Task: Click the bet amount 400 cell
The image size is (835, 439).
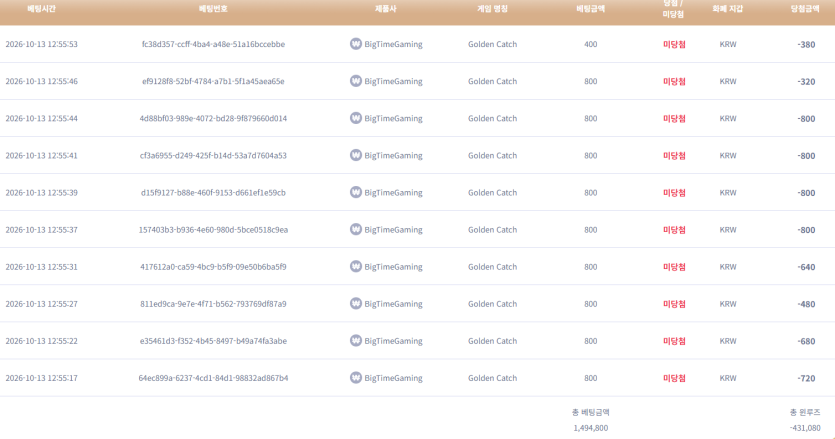Action: click(591, 44)
